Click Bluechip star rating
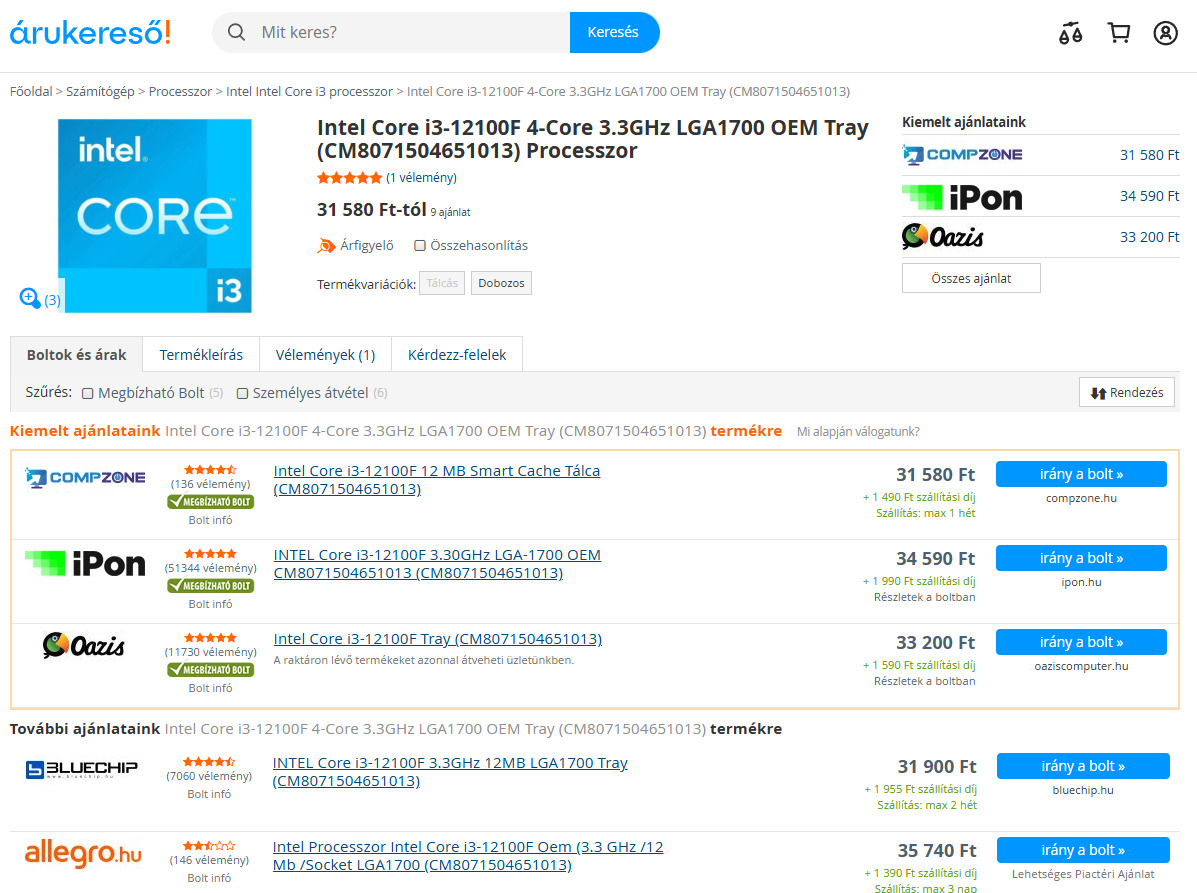This screenshot has width=1197, height=893. pyautogui.click(x=209, y=762)
